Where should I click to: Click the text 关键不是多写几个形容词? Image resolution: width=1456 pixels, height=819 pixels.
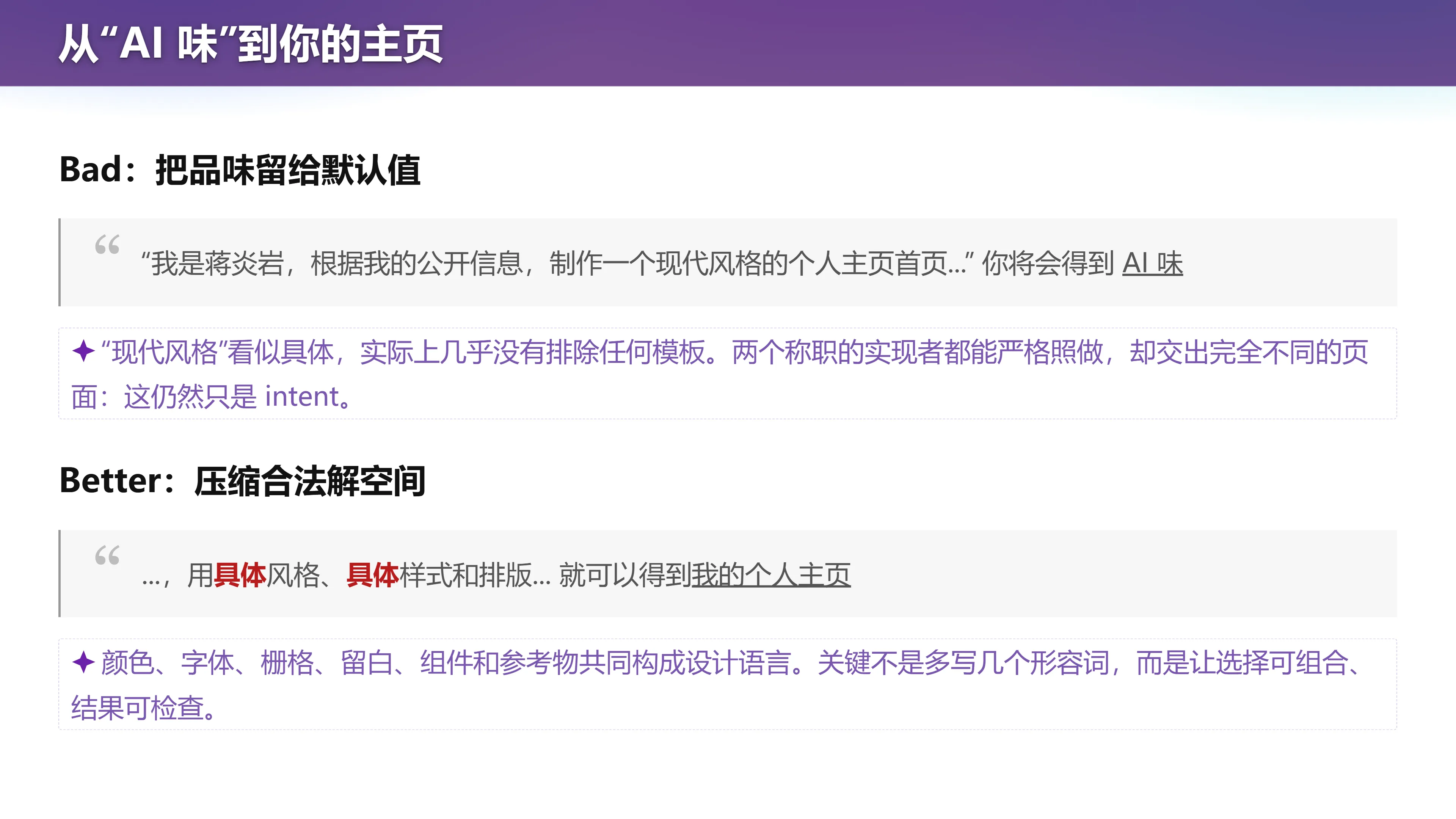[964, 663]
